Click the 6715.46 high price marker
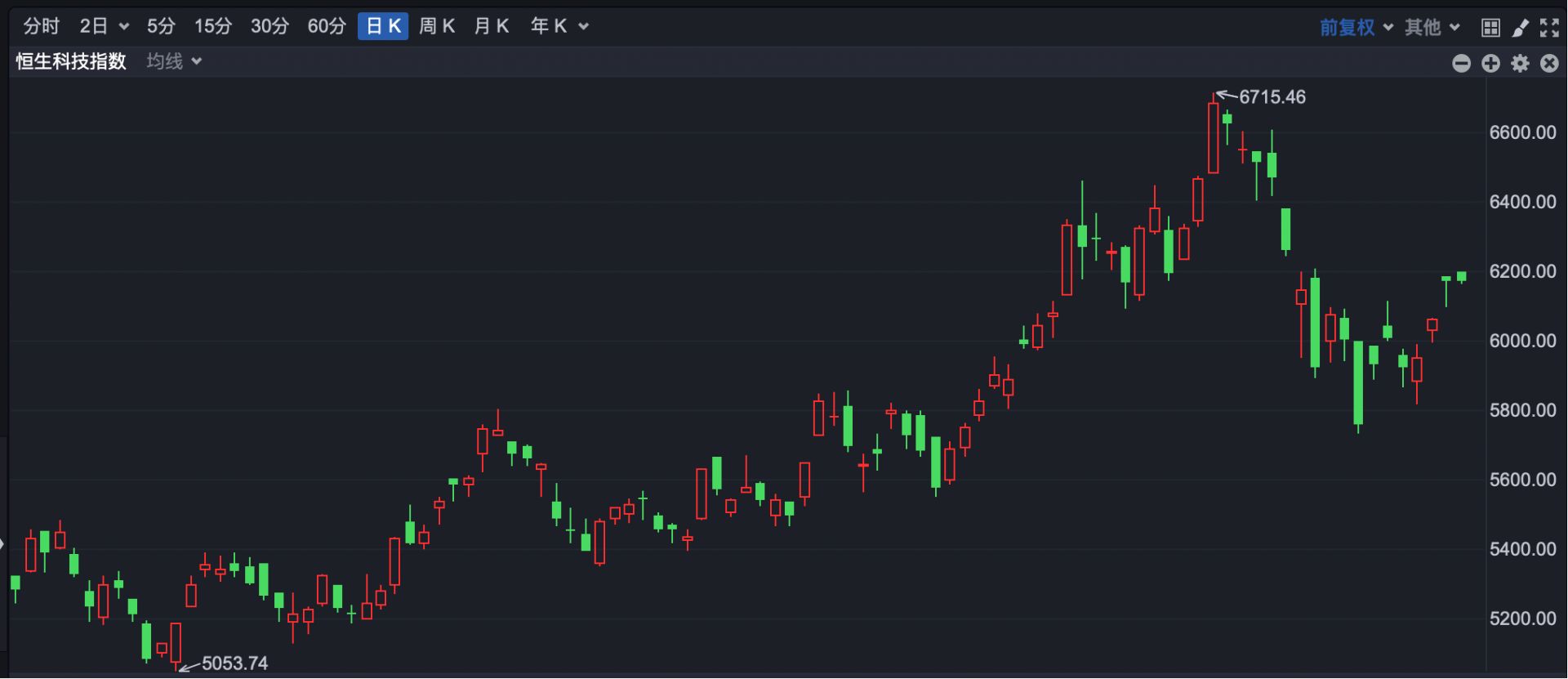The image size is (1568, 679). 1272,97
